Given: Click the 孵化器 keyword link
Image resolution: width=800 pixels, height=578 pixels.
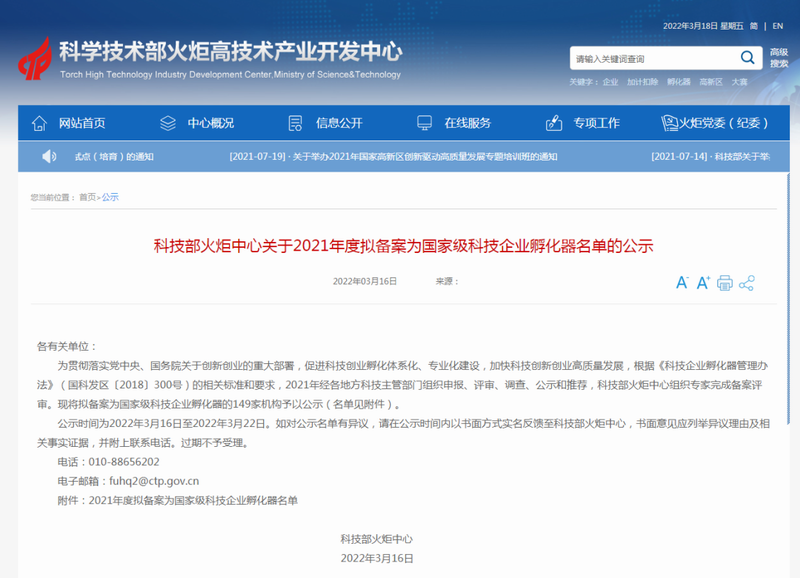Looking at the screenshot, I should [679, 82].
